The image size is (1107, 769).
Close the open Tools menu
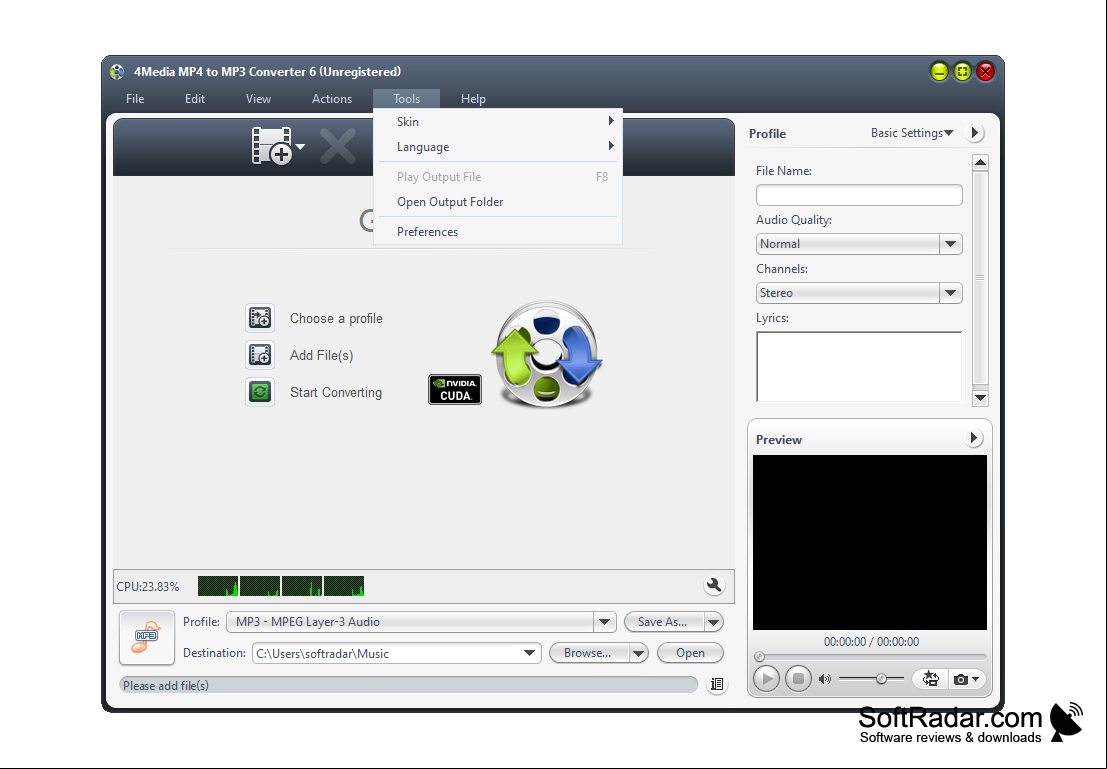[x=407, y=99]
